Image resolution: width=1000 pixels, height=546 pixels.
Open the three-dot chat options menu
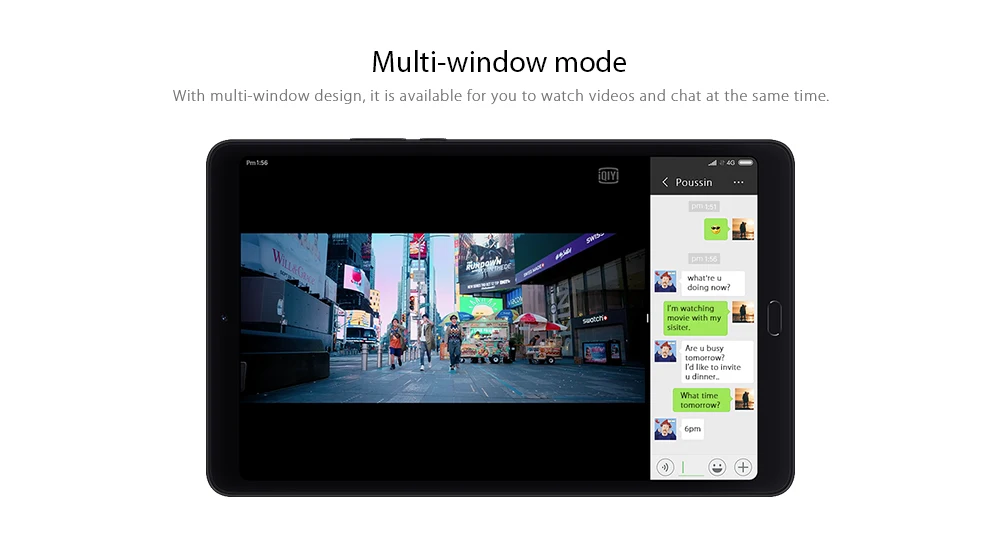coord(738,182)
